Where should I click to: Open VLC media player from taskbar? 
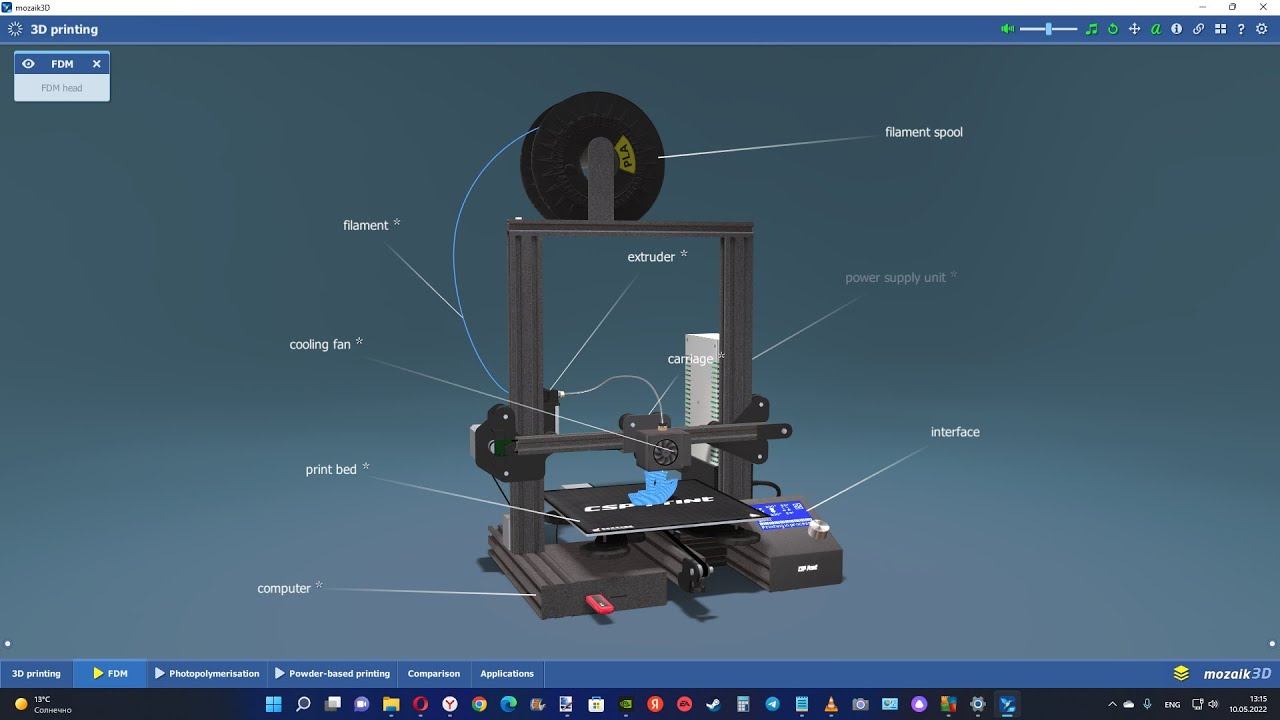[831, 704]
